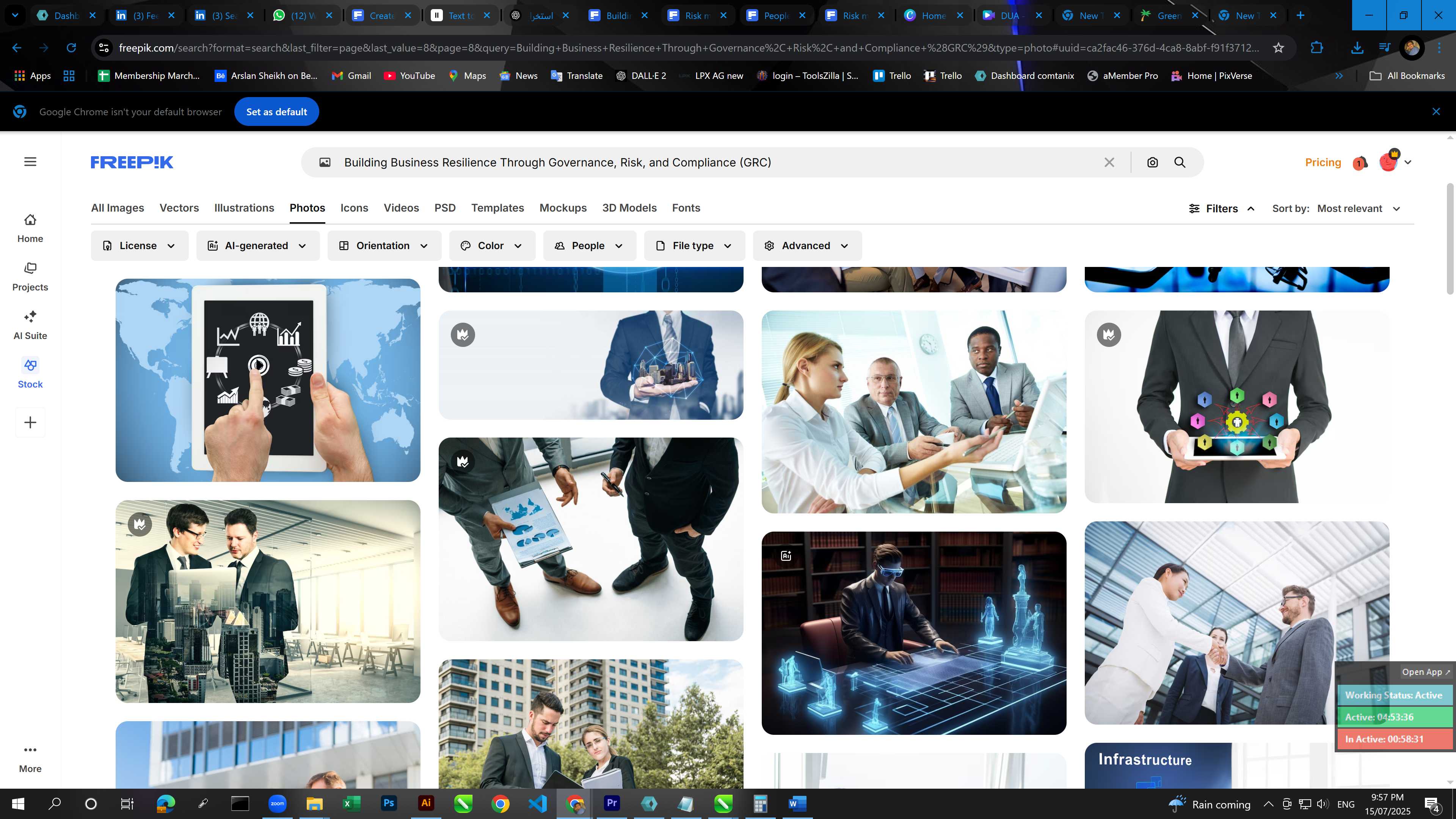Switch to the PSD tab
This screenshot has height=819, width=1456.
click(445, 208)
